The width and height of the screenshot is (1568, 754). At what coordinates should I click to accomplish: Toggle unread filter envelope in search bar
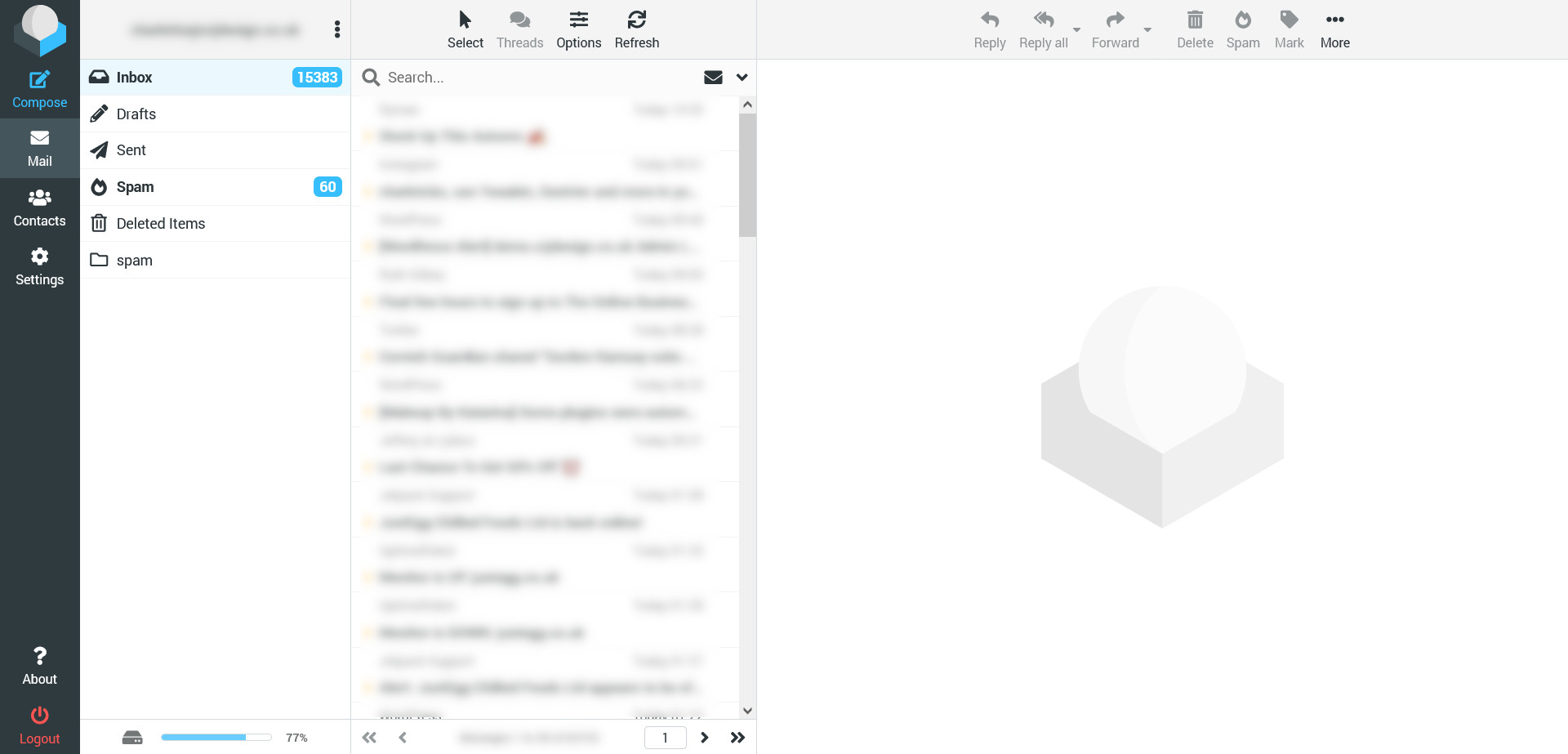click(x=713, y=77)
